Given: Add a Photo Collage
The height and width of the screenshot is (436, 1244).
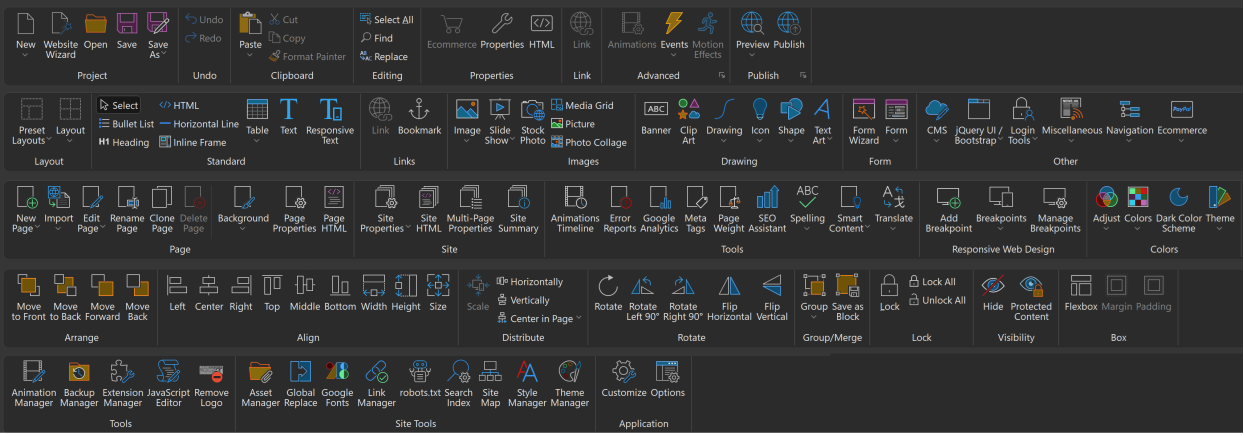Looking at the screenshot, I should tap(589, 143).
